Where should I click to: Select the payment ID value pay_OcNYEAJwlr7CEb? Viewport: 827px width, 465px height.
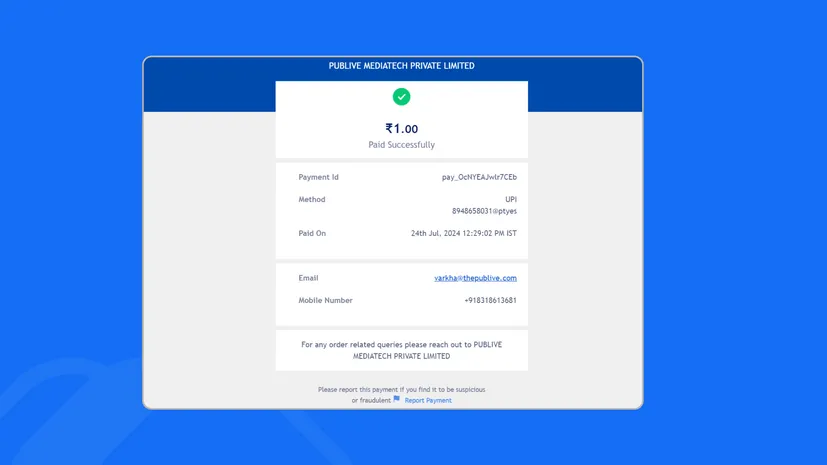click(479, 177)
